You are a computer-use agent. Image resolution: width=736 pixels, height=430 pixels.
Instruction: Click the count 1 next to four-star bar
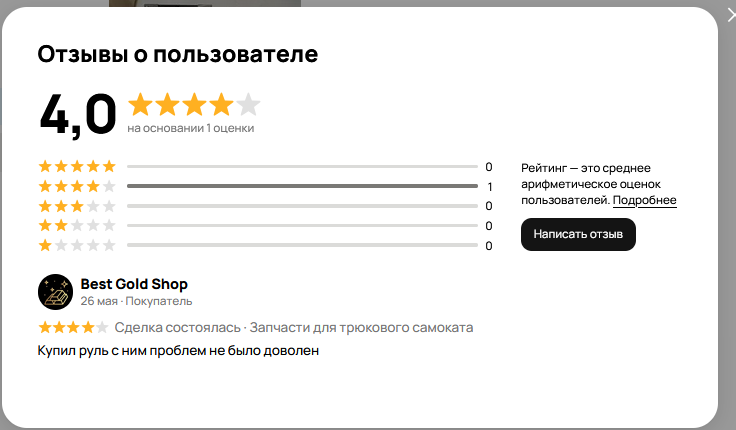point(490,187)
